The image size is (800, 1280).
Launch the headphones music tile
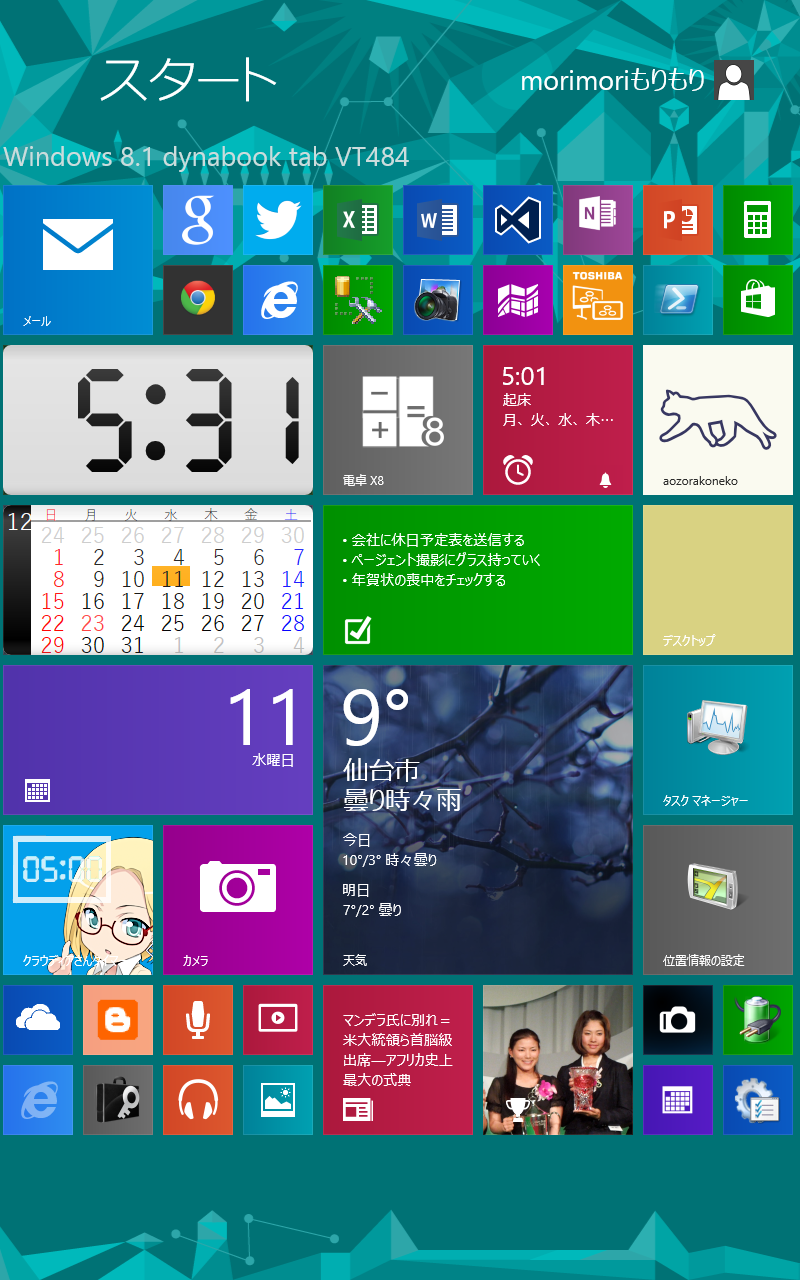[198, 1100]
